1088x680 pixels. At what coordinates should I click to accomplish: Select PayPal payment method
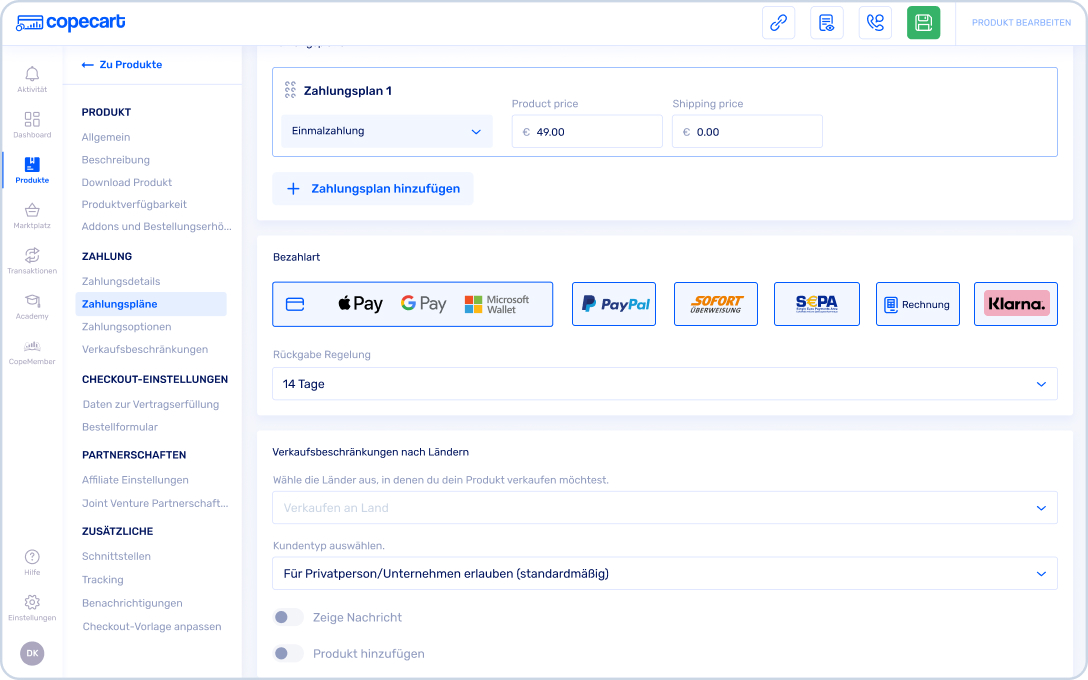coord(614,304)
